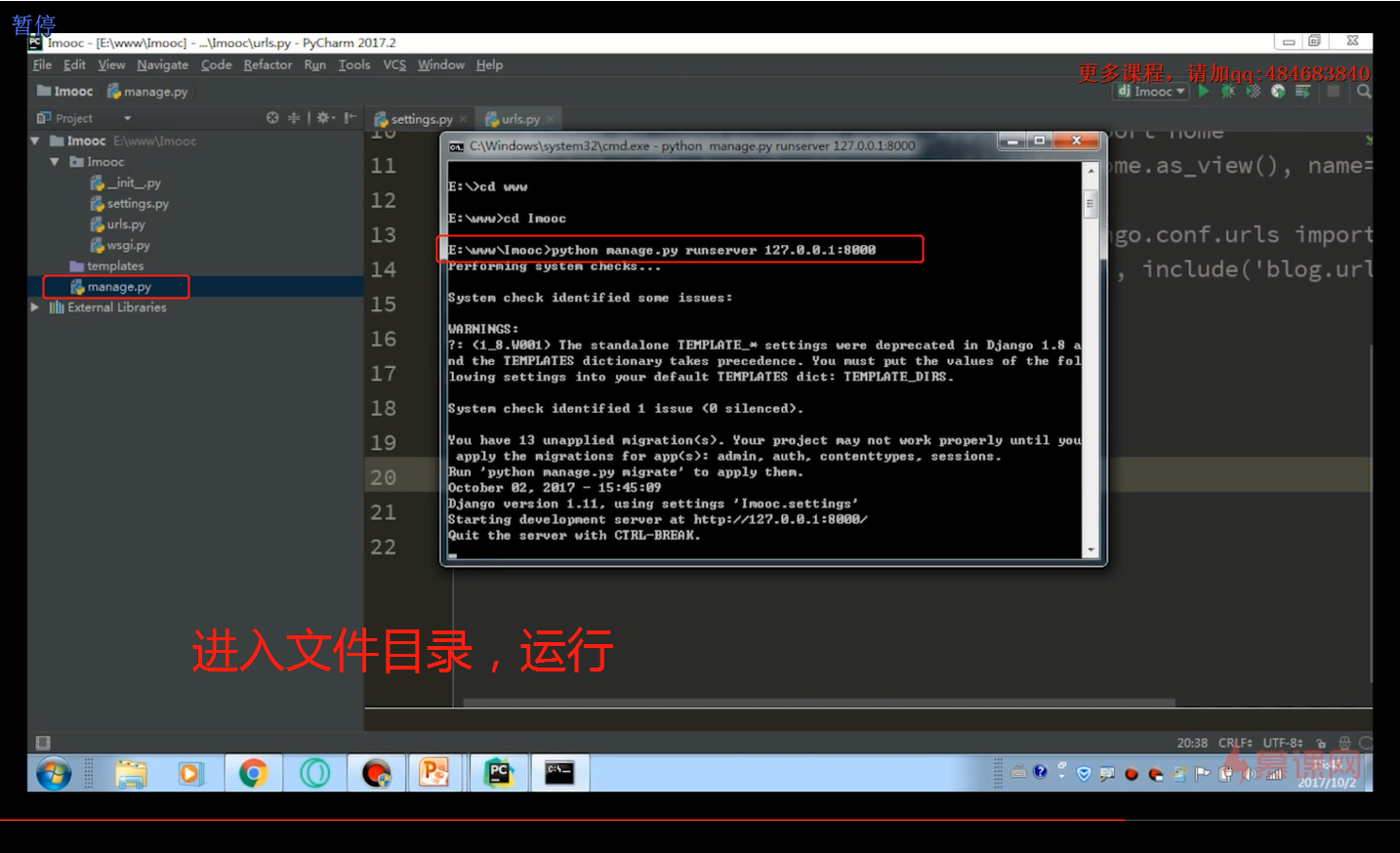Screen dimensions: 1400x853
Task: Run the Imooc configuration with the green arrow
Action: 1204,91
